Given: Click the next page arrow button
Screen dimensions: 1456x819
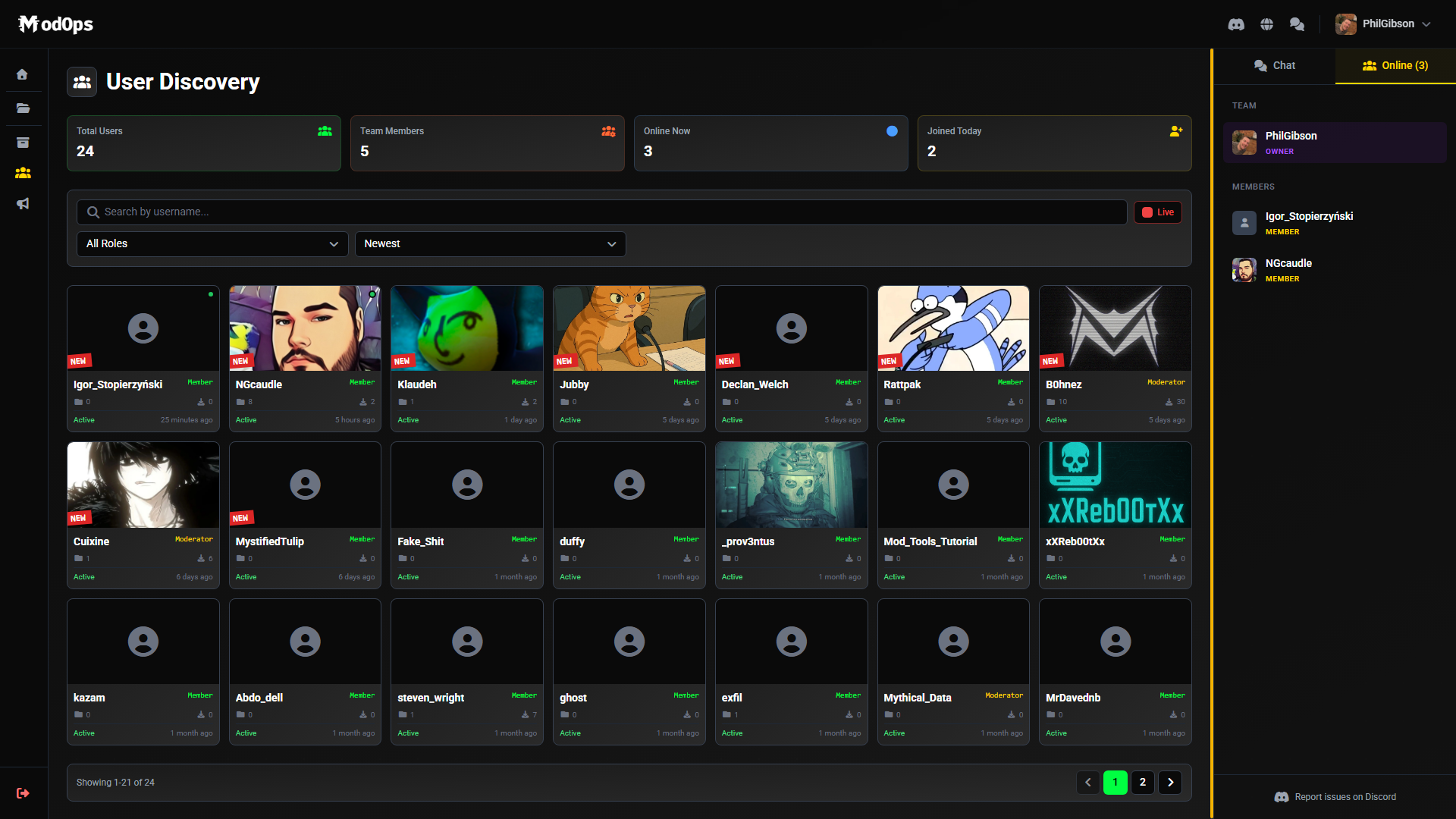Looking at the screenshot, I should coord(1170,783).
